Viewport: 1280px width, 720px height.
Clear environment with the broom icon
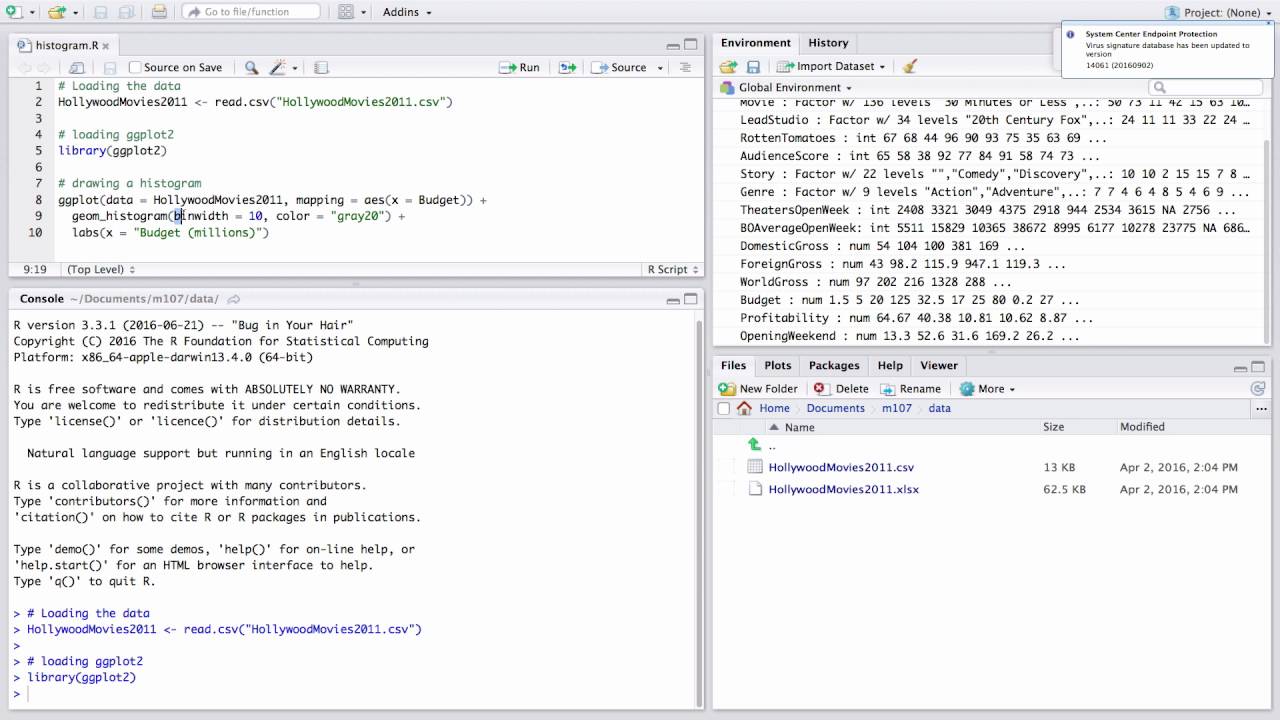click(x=909, y=67)
